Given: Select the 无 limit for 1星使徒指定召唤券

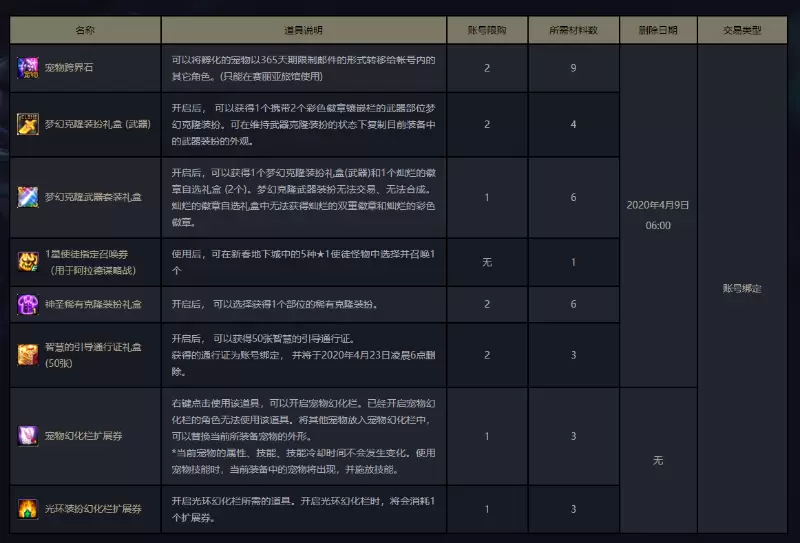Looking at the screenshot, I should [x=487, y=262].
